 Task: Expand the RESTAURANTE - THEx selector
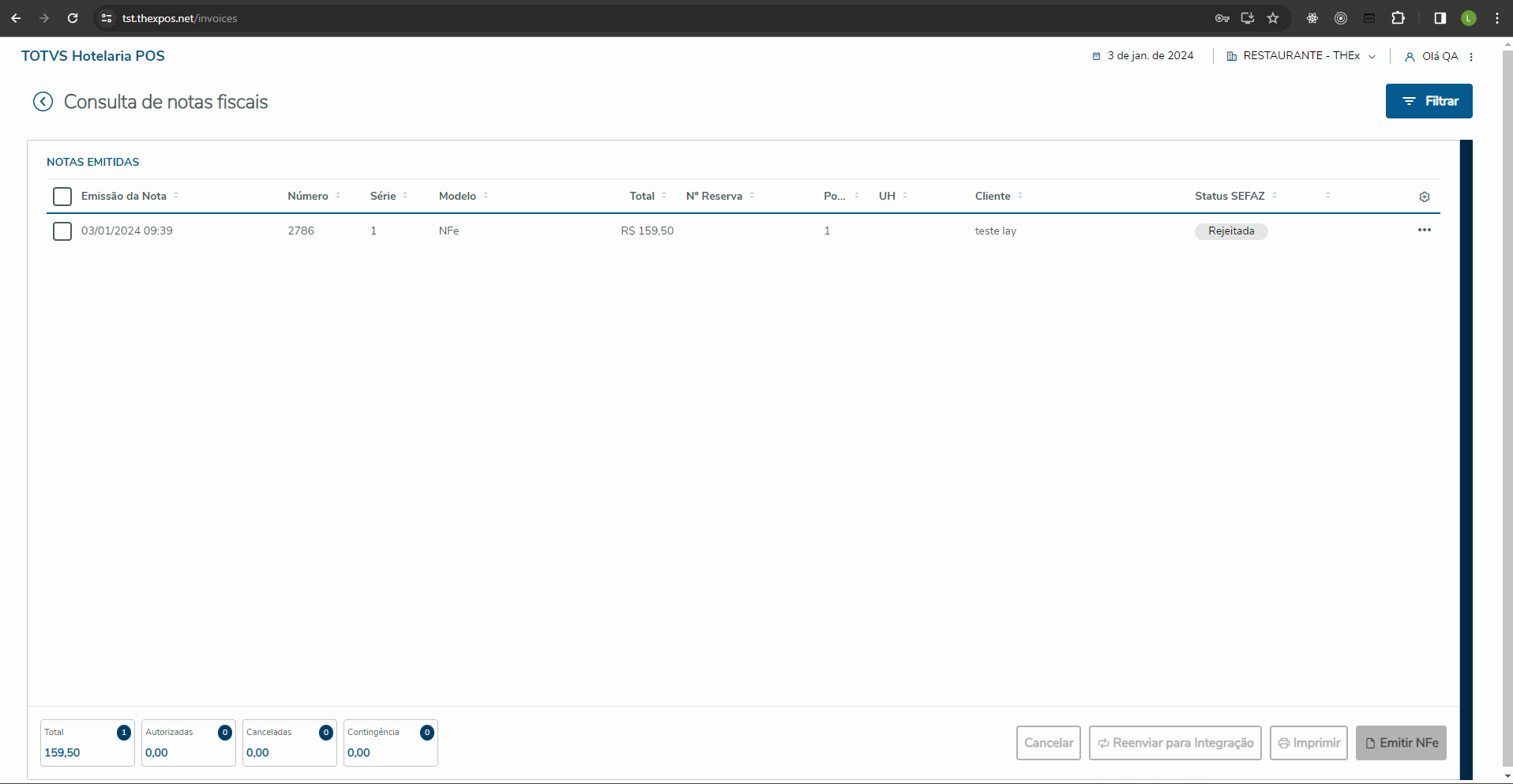tap(1301, 56)
